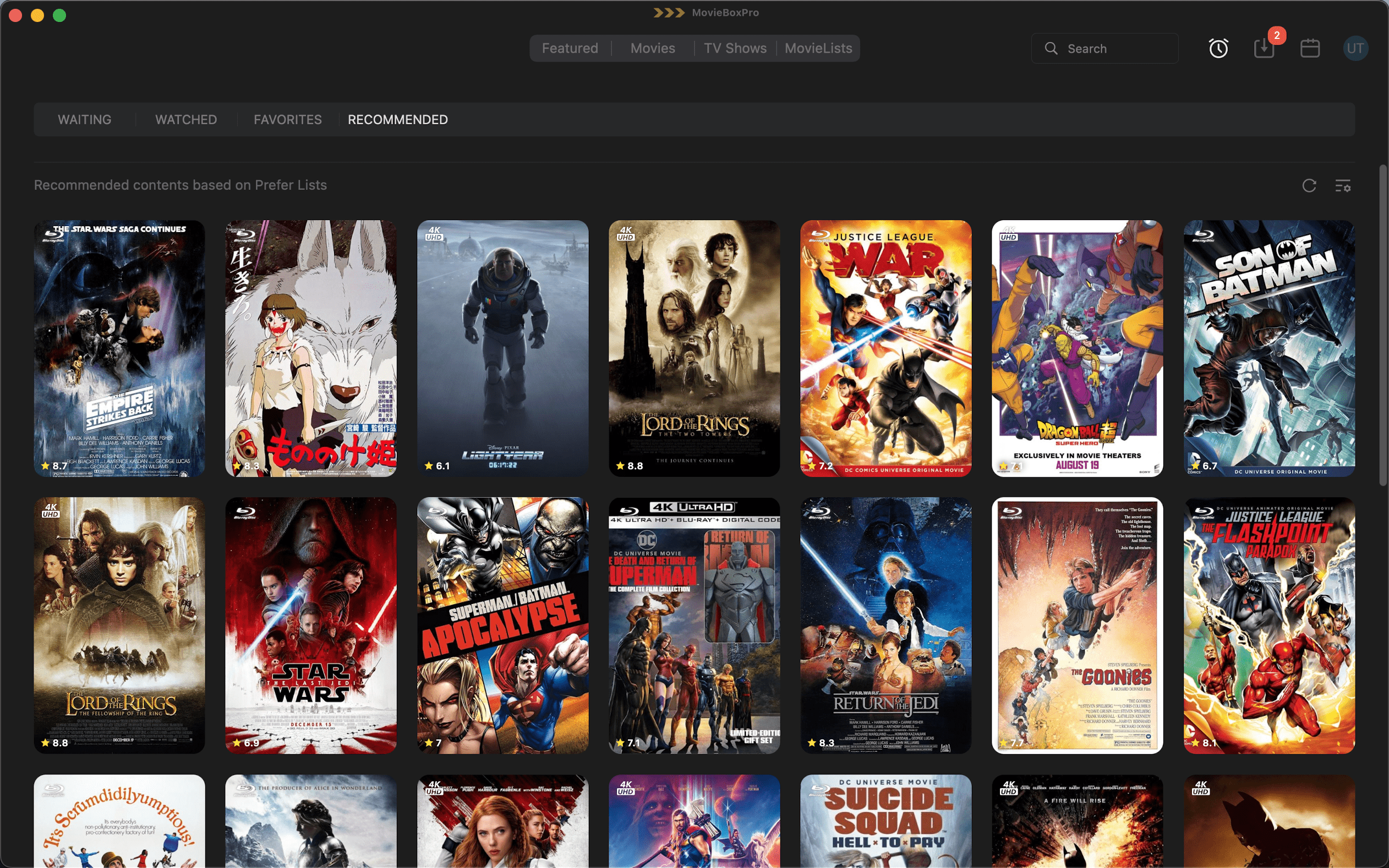This screenshot has width=1389, height=868.
Task: Open the UT user account avatar
Action: [1355, 48]
